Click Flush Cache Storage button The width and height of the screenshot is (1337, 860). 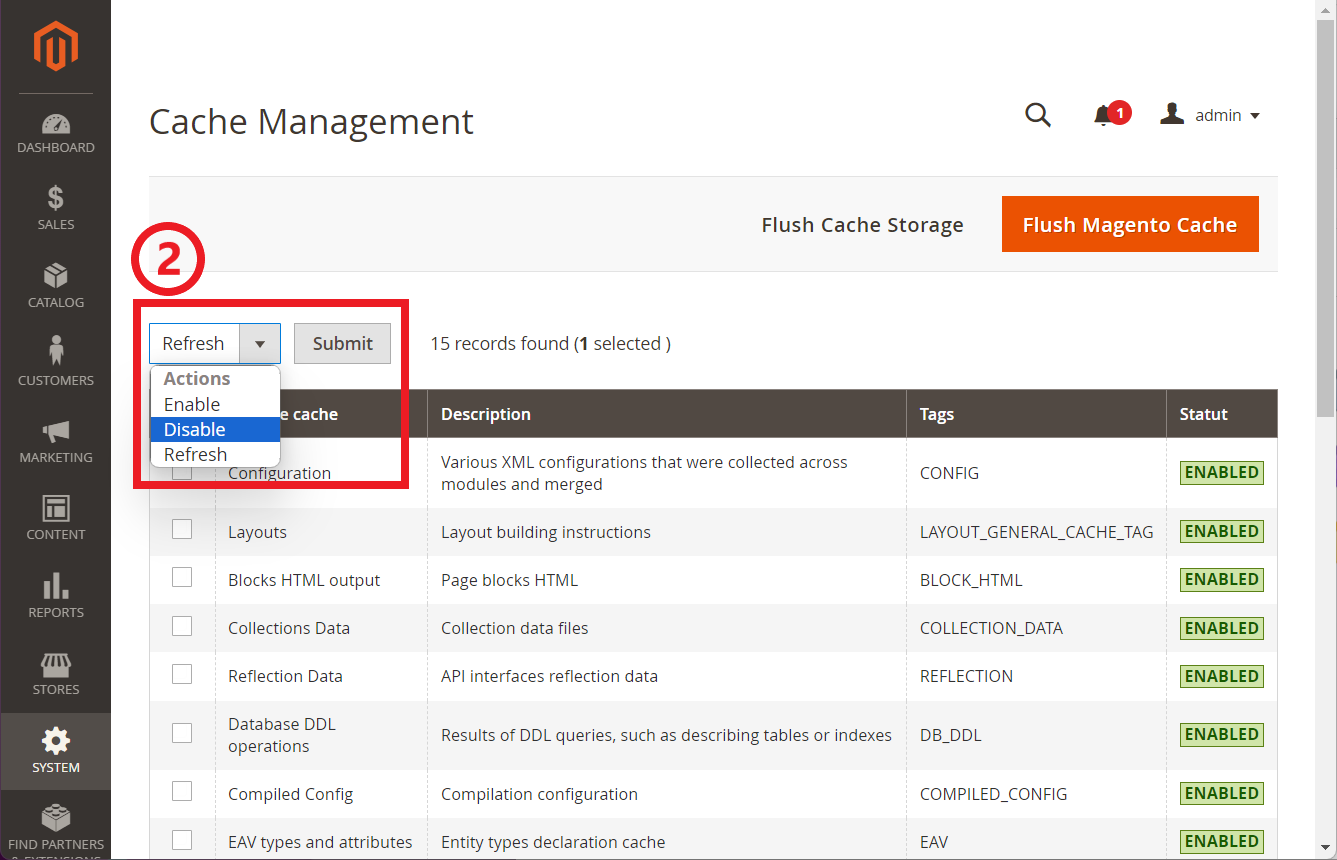point(862,225)
